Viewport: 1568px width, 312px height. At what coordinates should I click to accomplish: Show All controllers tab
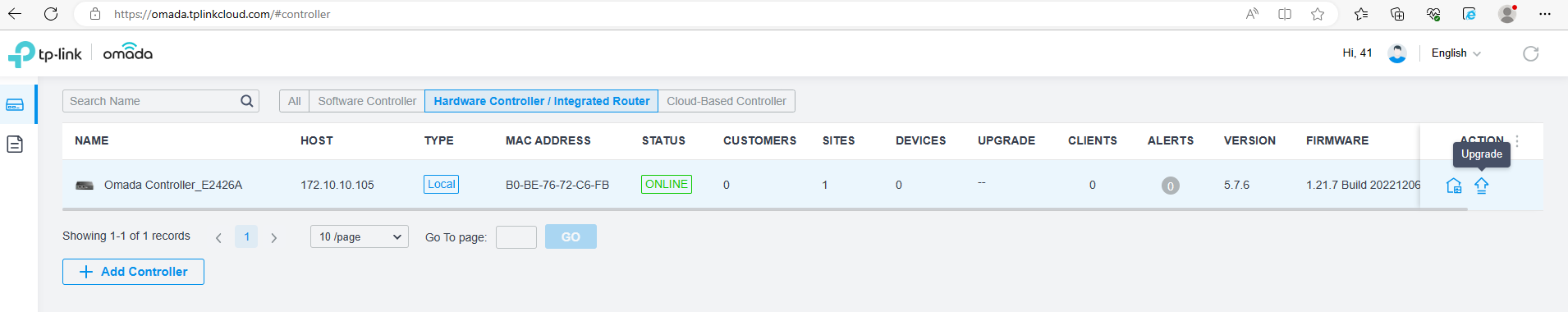point(294,101)
